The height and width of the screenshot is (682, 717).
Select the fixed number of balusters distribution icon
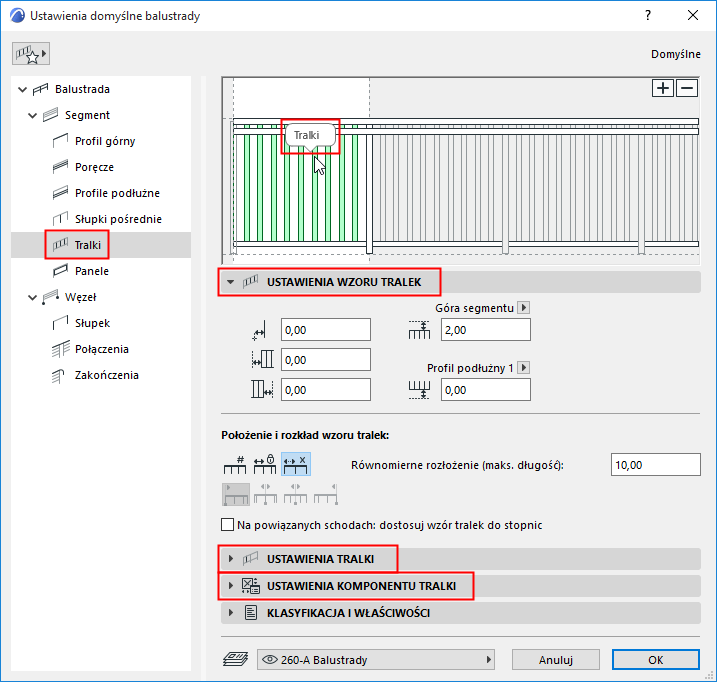click(235, 465)
